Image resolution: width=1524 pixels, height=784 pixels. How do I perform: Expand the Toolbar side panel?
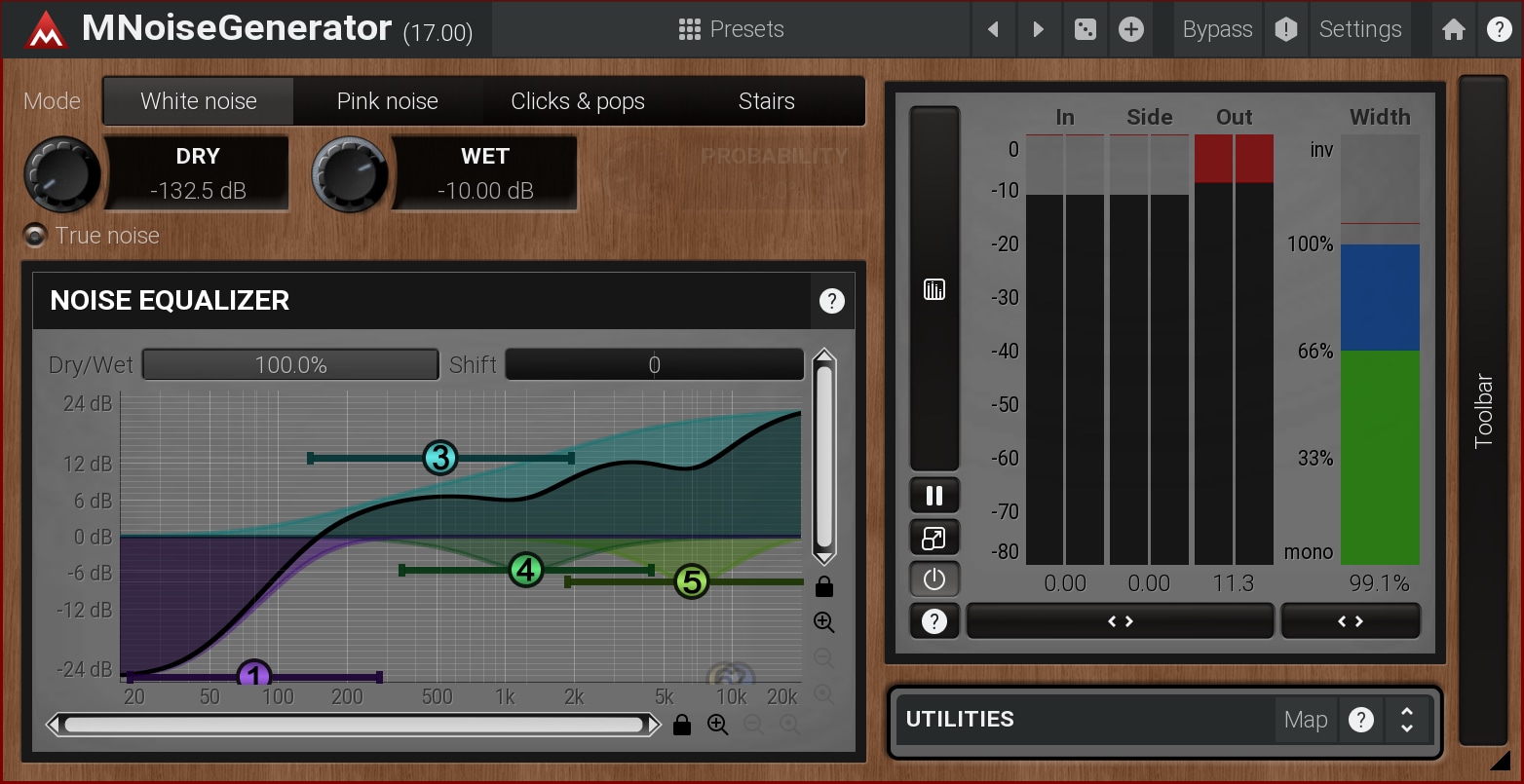click(x=1483, y=409)
